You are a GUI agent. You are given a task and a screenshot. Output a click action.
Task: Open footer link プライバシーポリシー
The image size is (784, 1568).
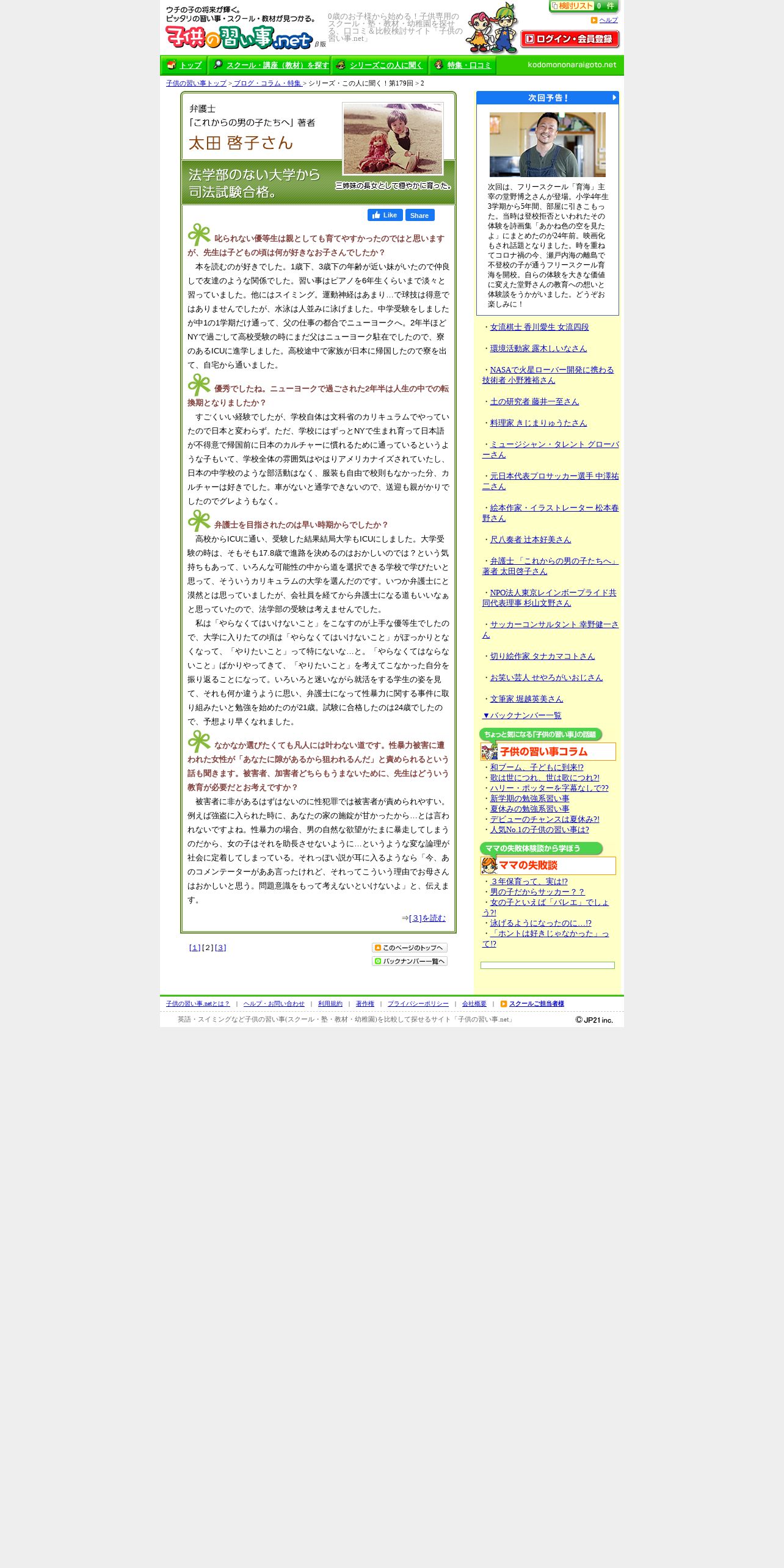click(418, 1004)
